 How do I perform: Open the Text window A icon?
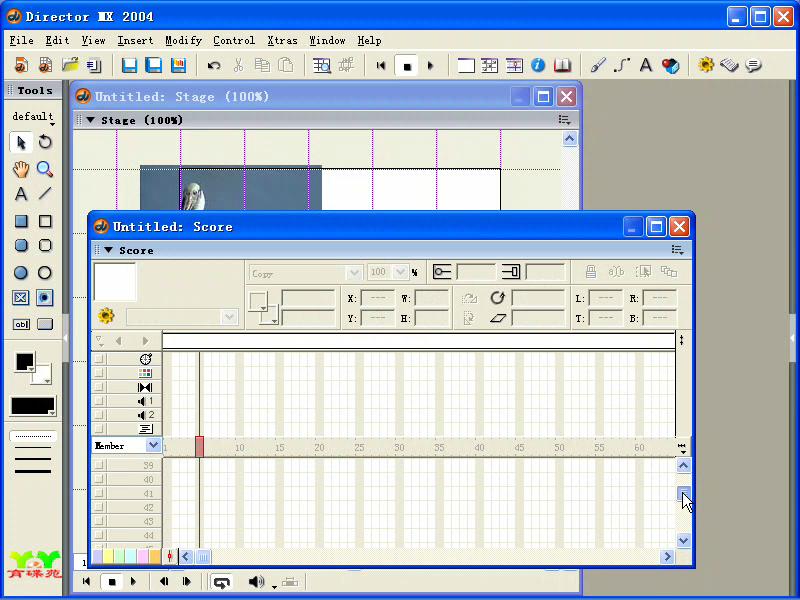click(646, 65)
